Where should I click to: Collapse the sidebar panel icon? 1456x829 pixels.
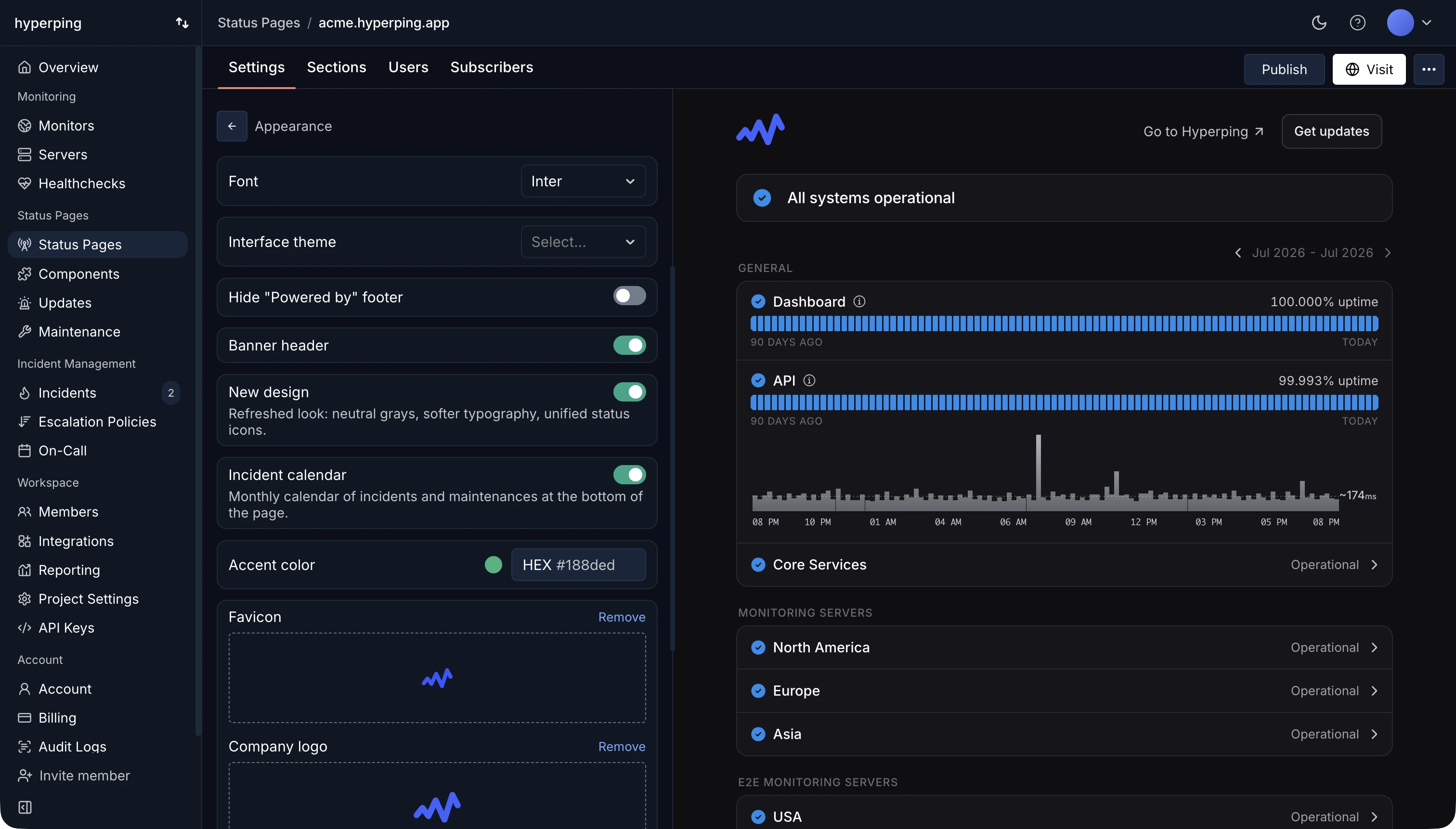pos(25,807)
